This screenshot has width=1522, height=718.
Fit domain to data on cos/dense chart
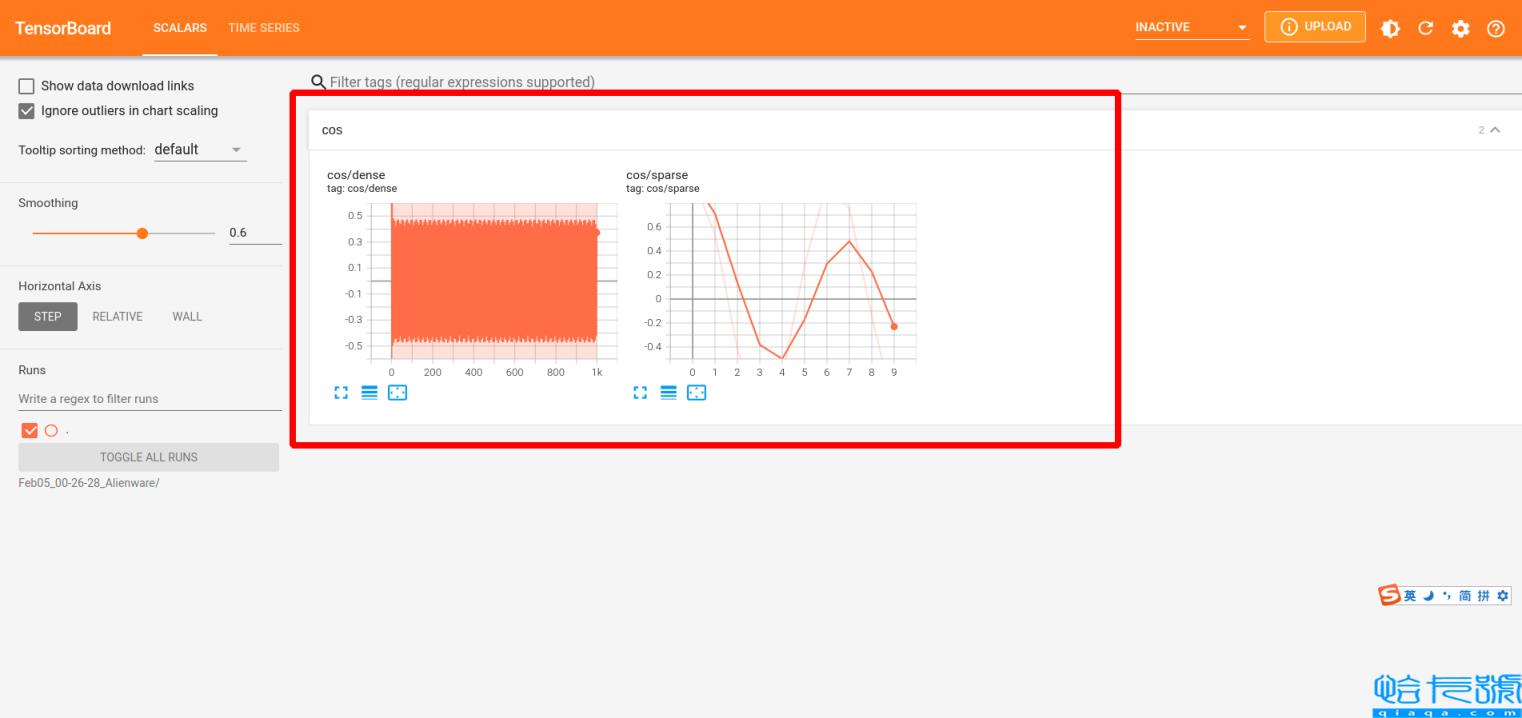(397, 393)
